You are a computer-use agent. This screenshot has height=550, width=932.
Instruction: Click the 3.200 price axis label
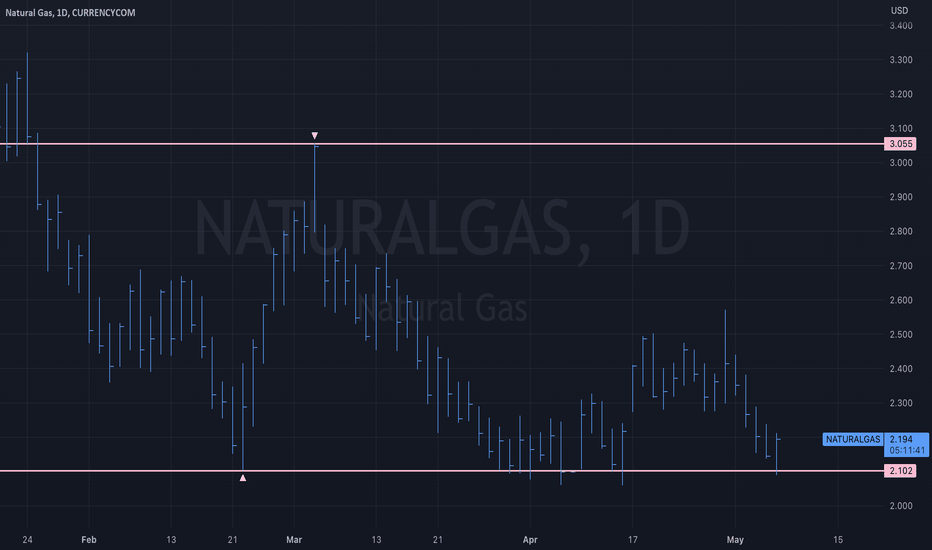(900, 94)
